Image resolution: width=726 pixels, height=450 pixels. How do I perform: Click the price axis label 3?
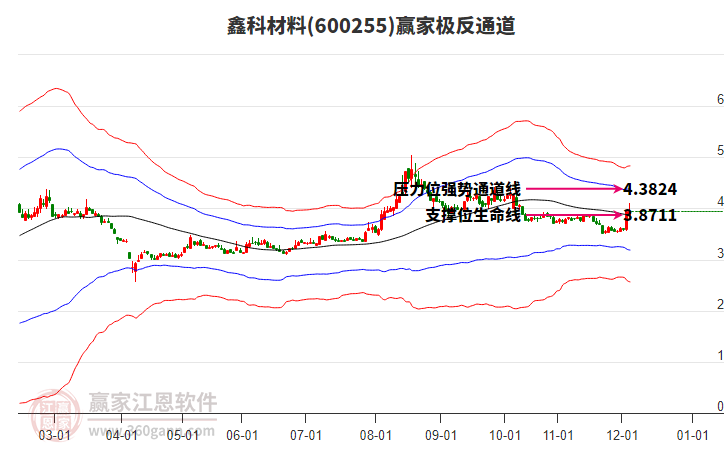click(720, 253)
